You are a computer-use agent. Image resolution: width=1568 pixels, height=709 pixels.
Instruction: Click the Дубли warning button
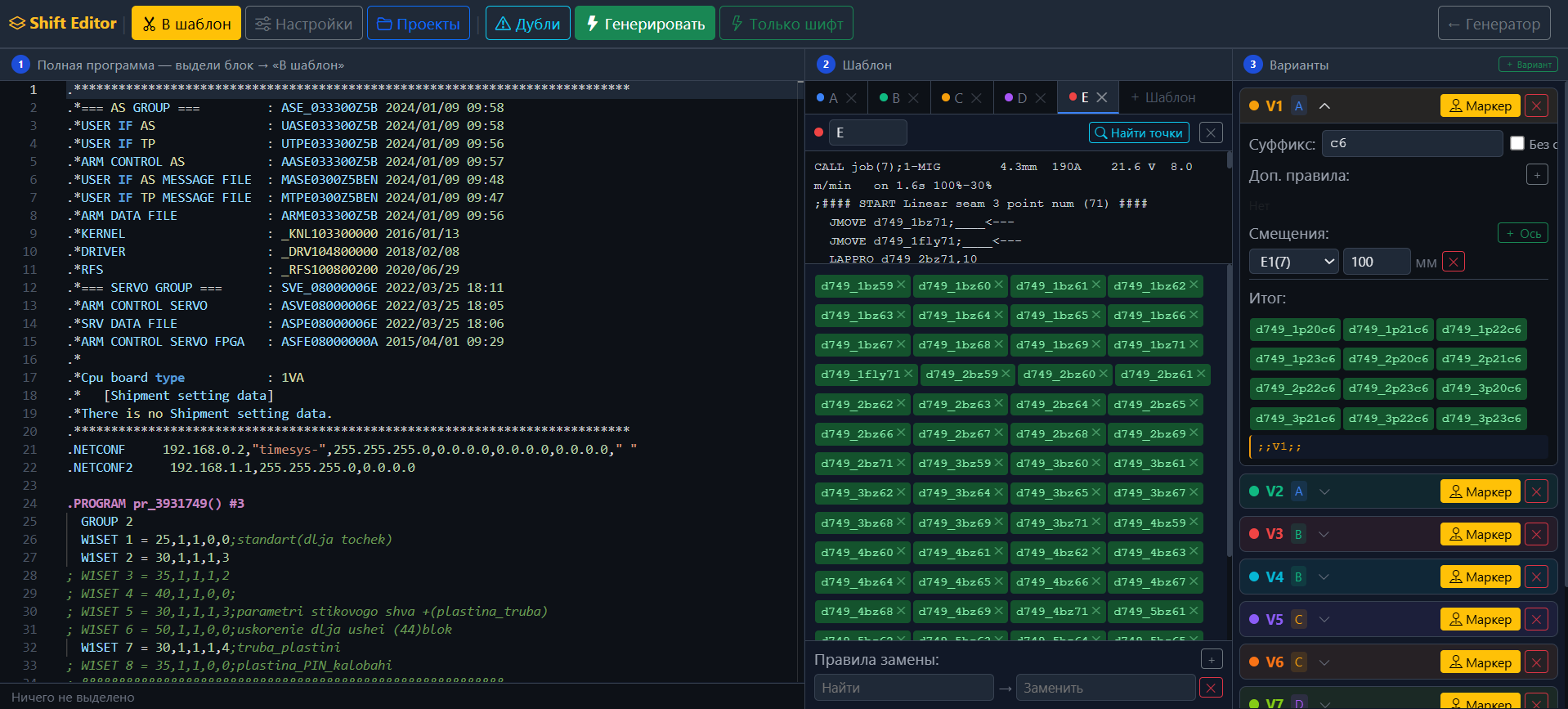pyautogui.click(x=528, y=24)
